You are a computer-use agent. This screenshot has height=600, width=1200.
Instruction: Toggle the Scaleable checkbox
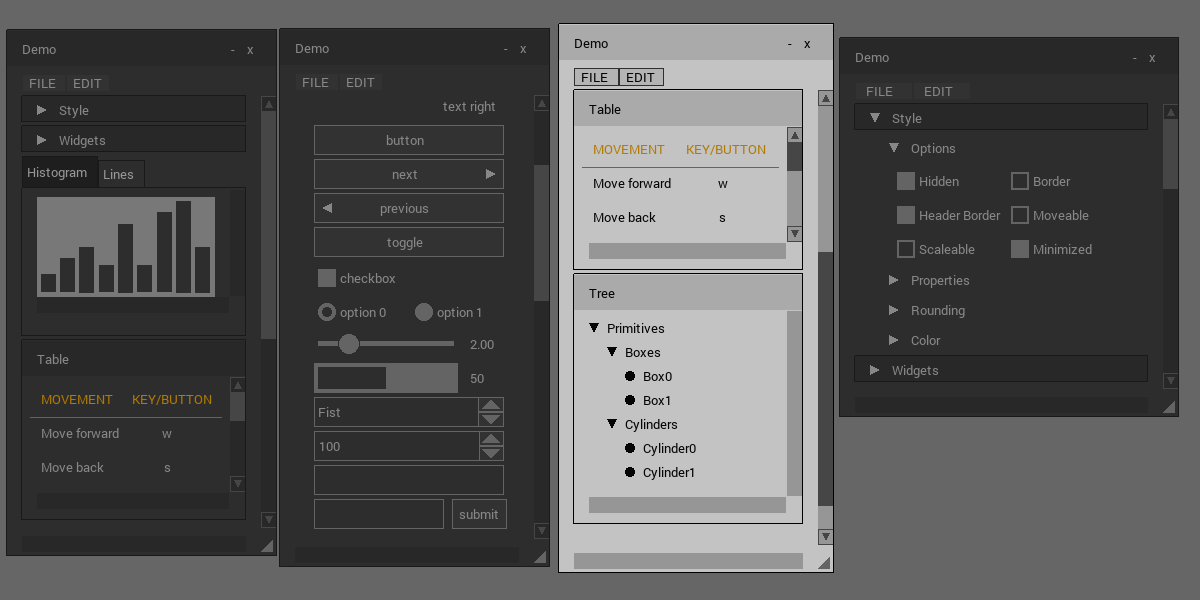(906, 249)
